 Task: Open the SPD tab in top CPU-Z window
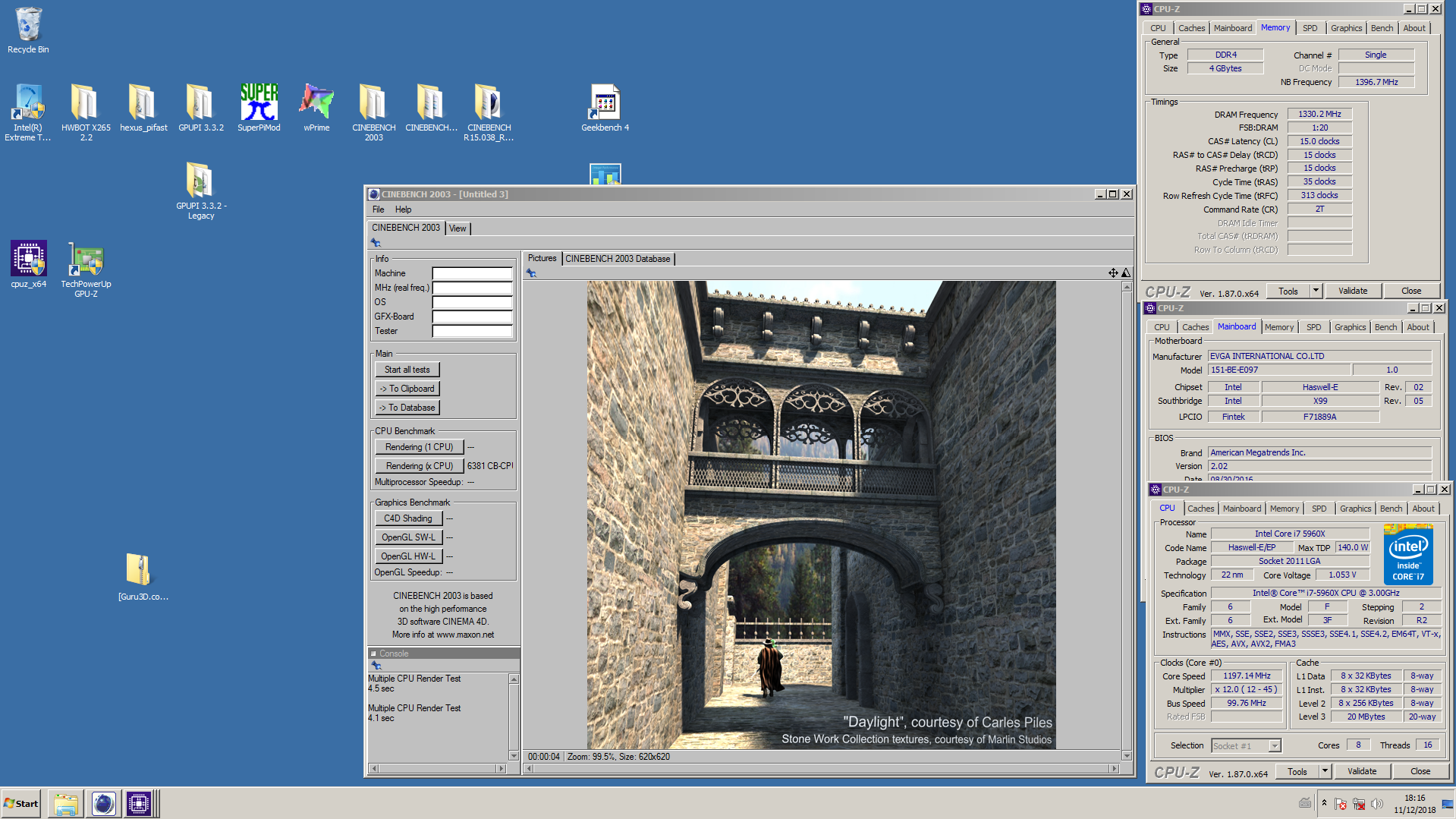click(1310, 28)
